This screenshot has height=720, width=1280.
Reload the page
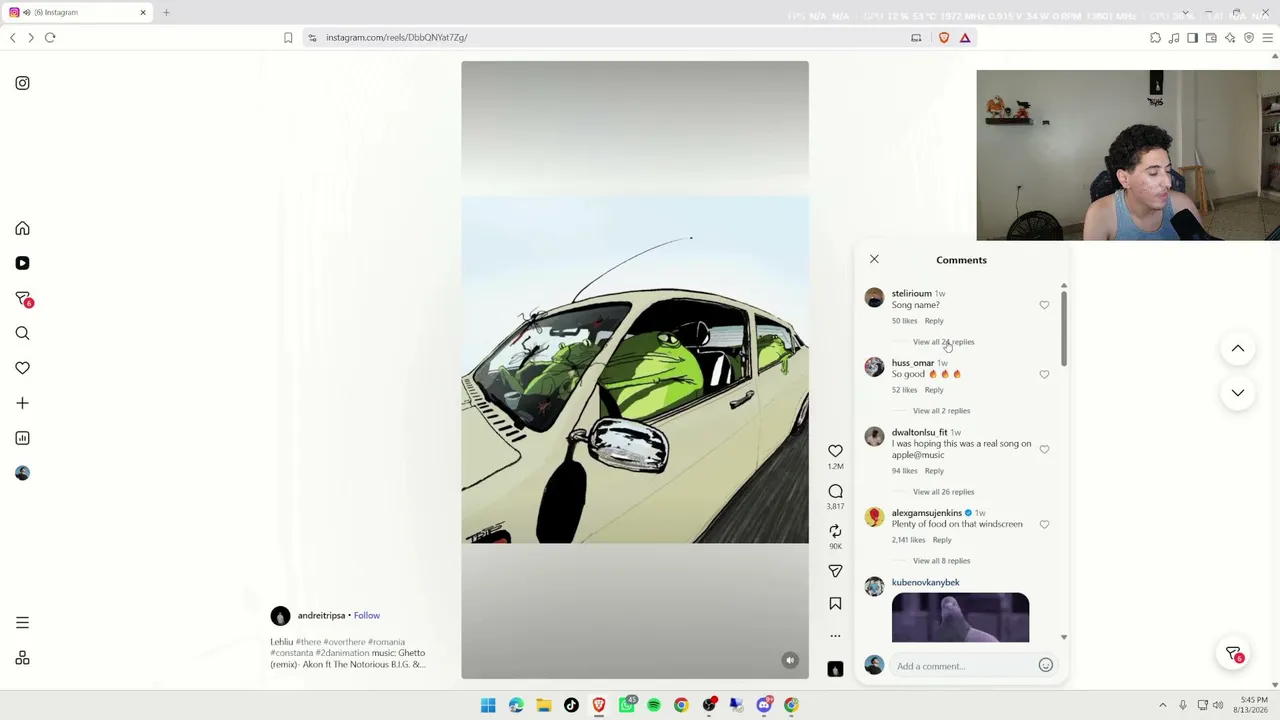(50, 38)
